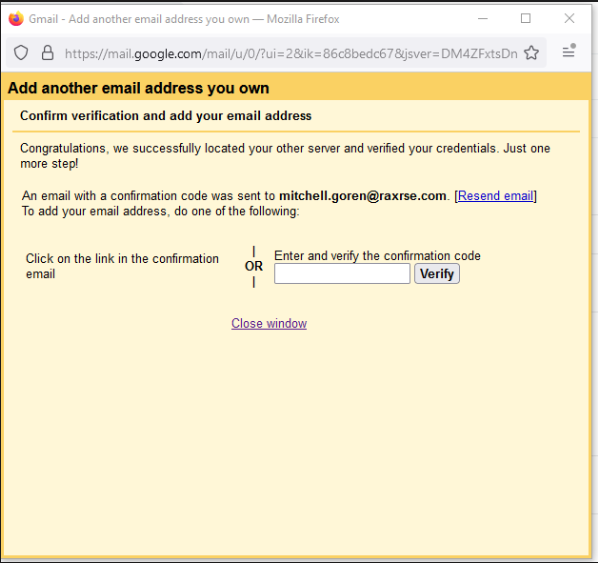Click the Gmail window title text
This screenshot has height=563, width=598.
click(184, 19)
